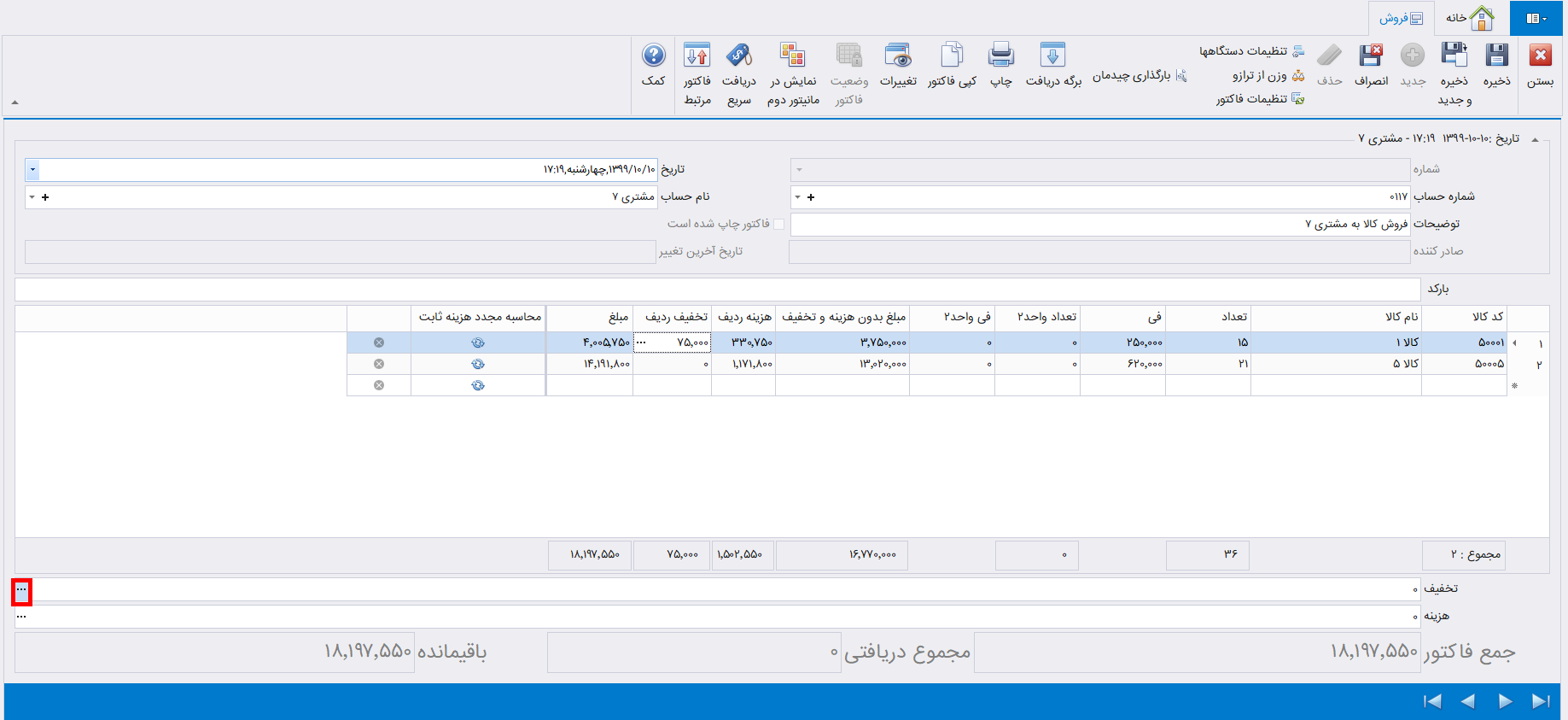The height and width of the screenshot is (720, 1568).
Task: Select the Sales (فروش) tab
Action: click(x=1401, y=18)
